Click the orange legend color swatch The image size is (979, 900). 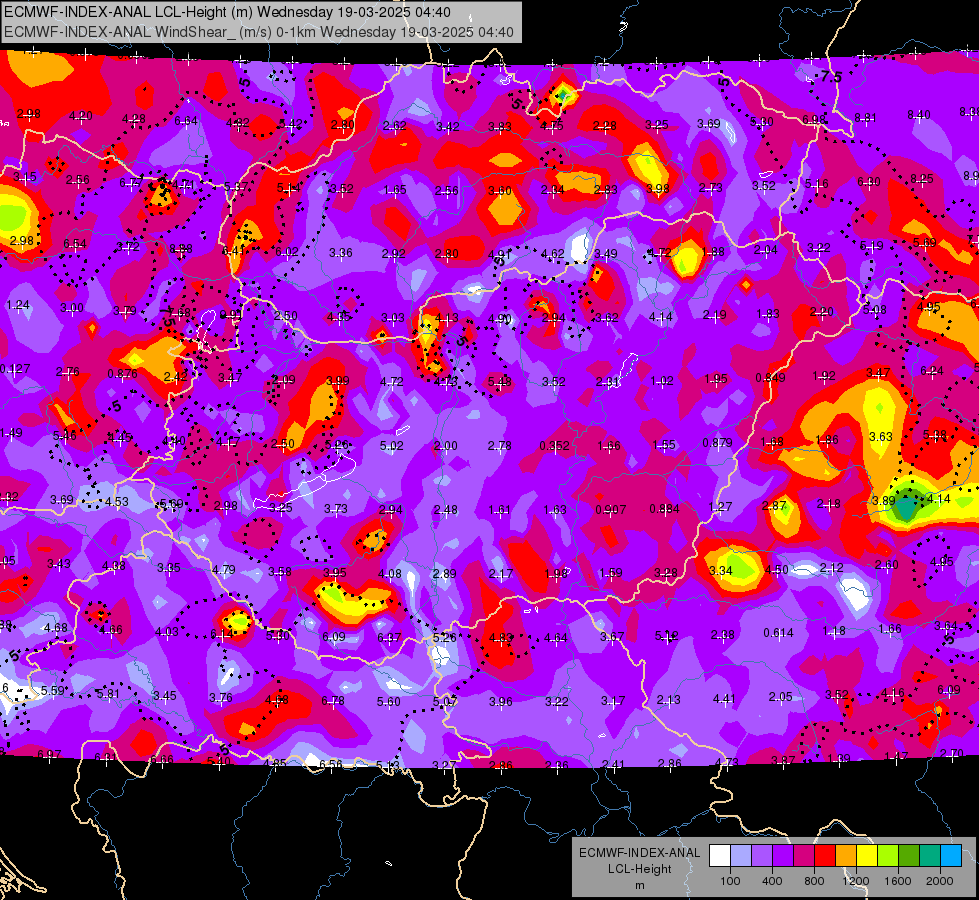point(846,856)
